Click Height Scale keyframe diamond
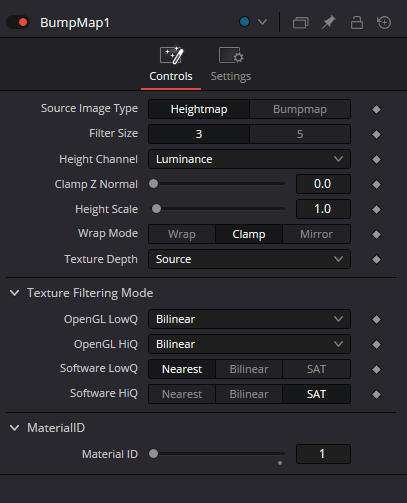 pyautogui.click(x=376, y=209)
